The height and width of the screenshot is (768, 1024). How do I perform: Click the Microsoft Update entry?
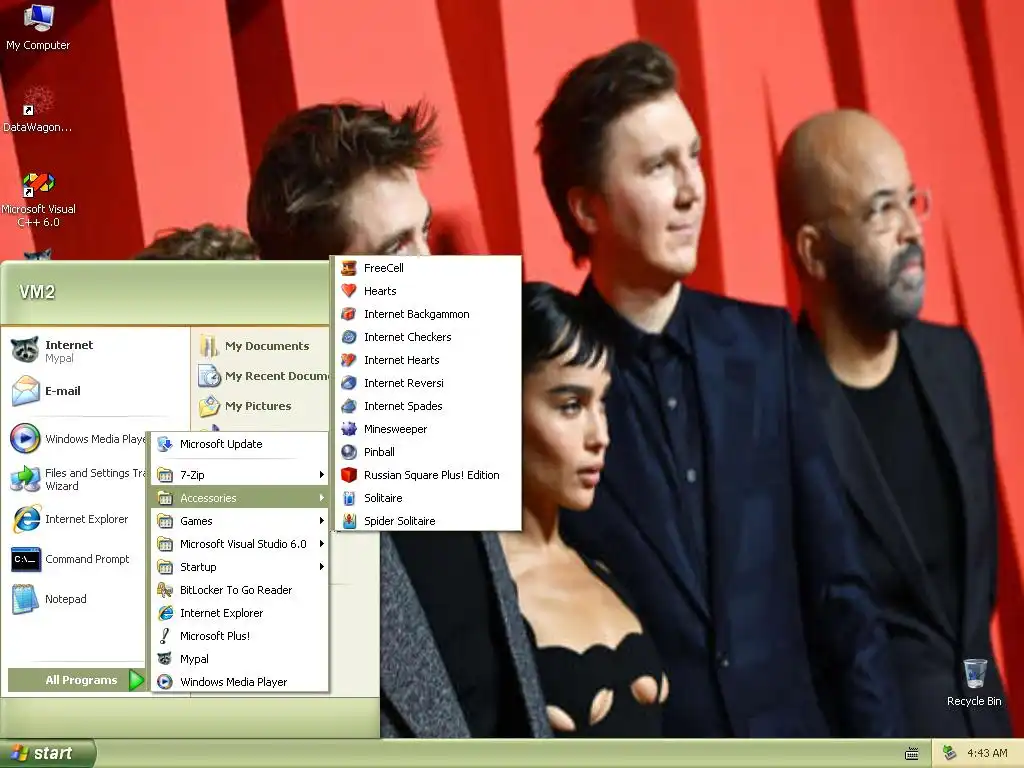point(240,444)
